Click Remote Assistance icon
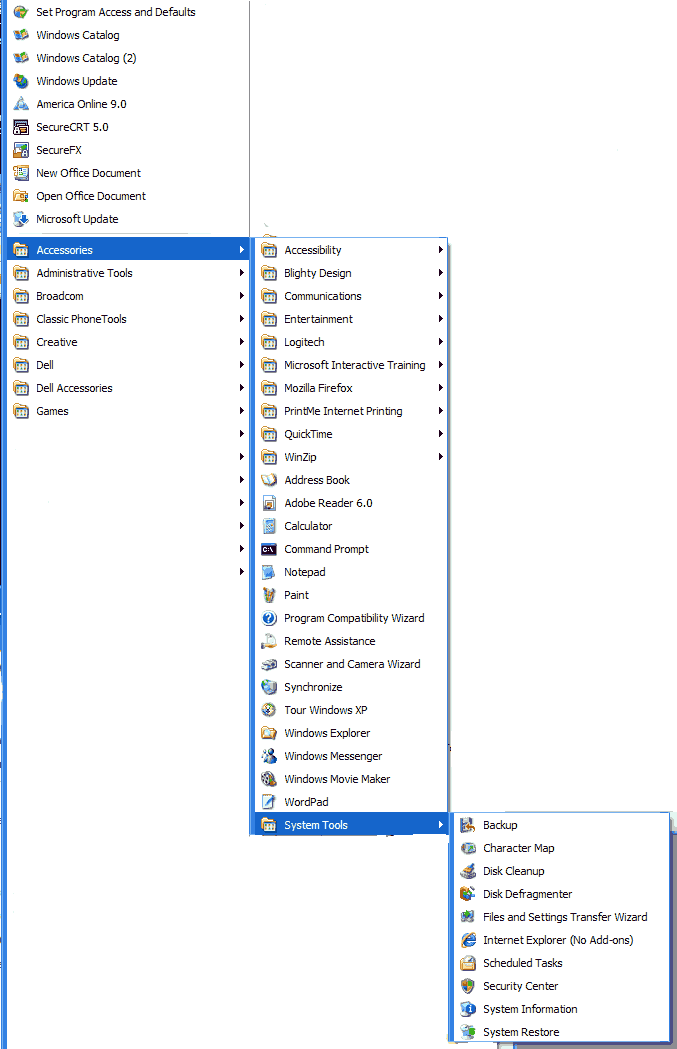Viewport: 677px width, 1049px height. 269,641
